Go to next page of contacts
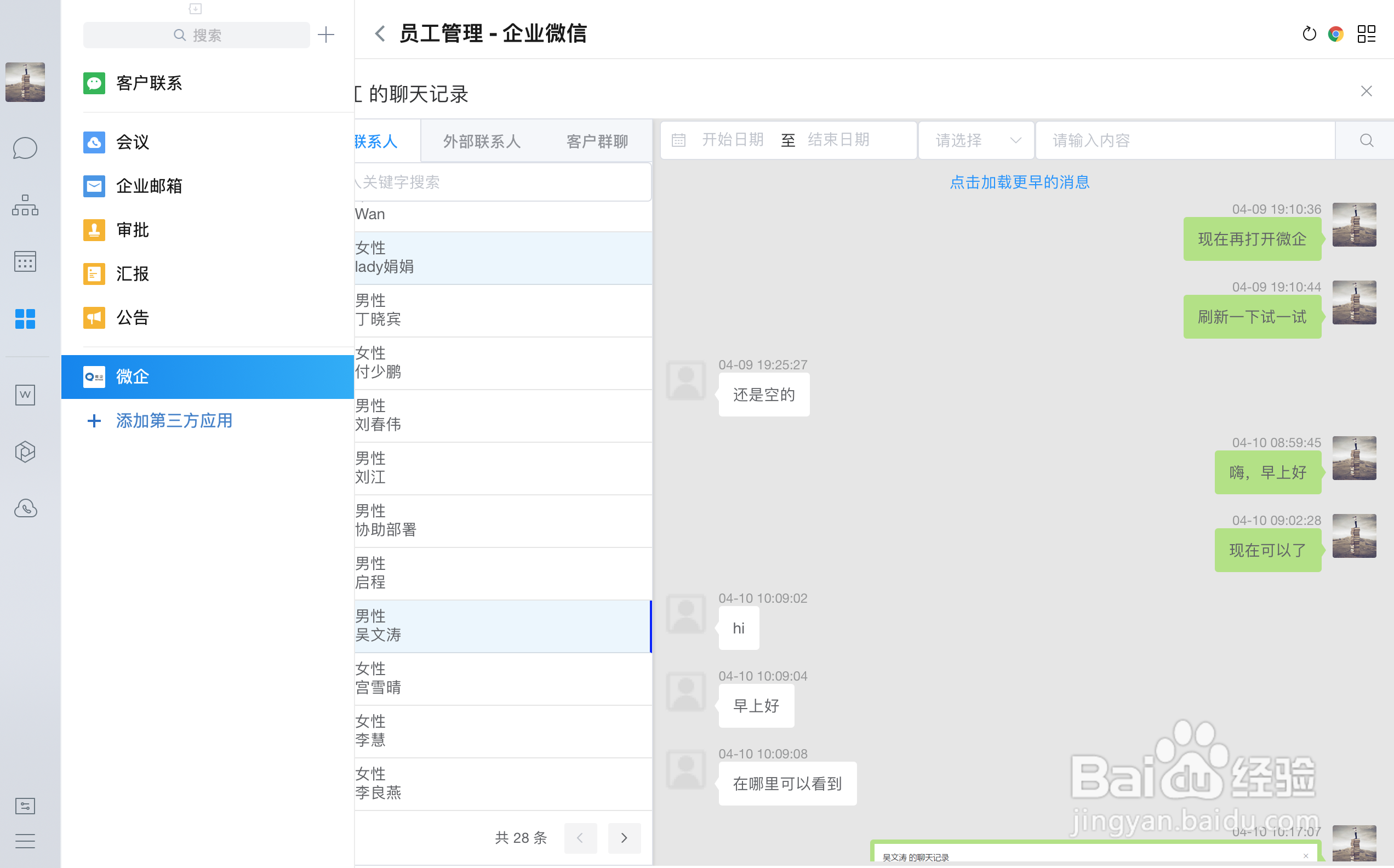This screenshot has height=868, width=1394. tap(625, 837)
